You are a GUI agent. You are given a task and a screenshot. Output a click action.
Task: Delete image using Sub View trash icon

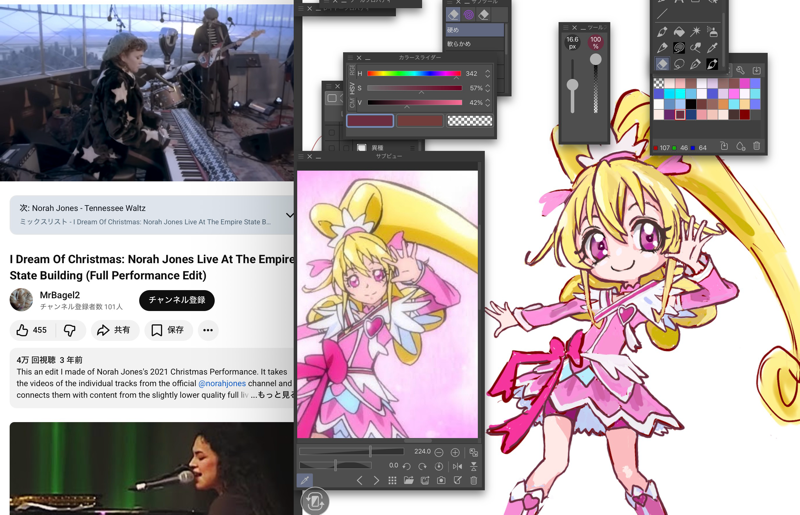(474, 481)
